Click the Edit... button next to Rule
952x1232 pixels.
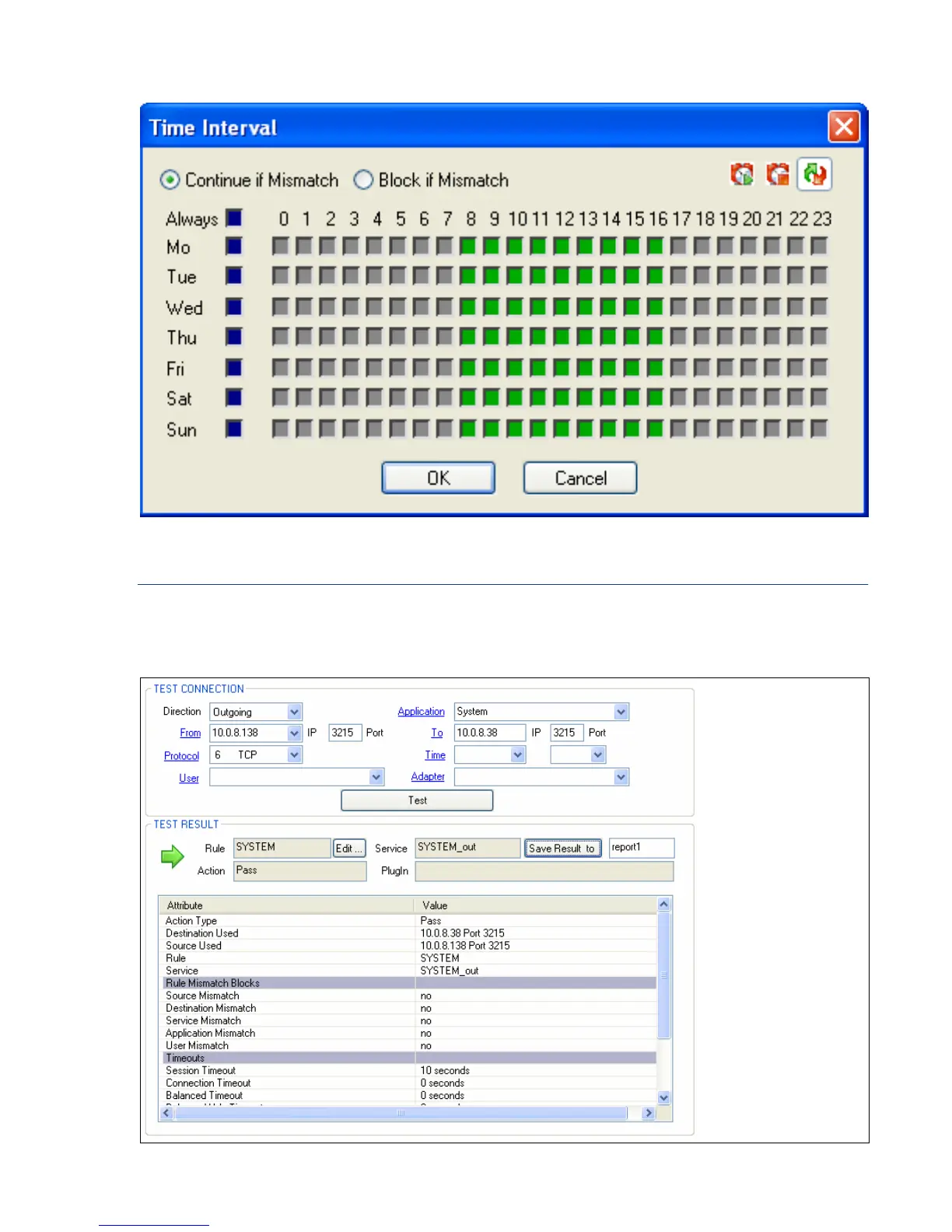(349, 849)
